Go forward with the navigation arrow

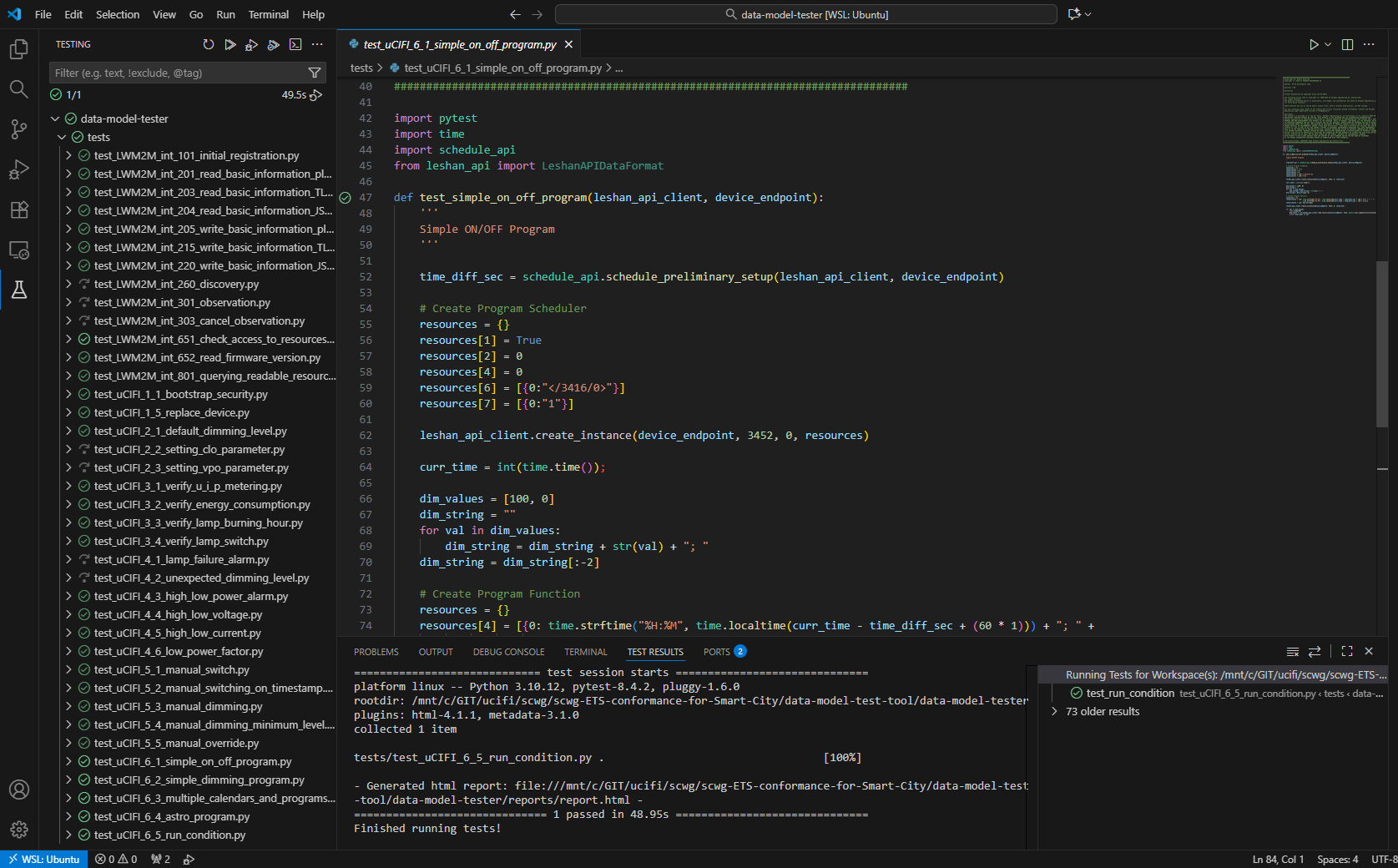pos(537,14)
